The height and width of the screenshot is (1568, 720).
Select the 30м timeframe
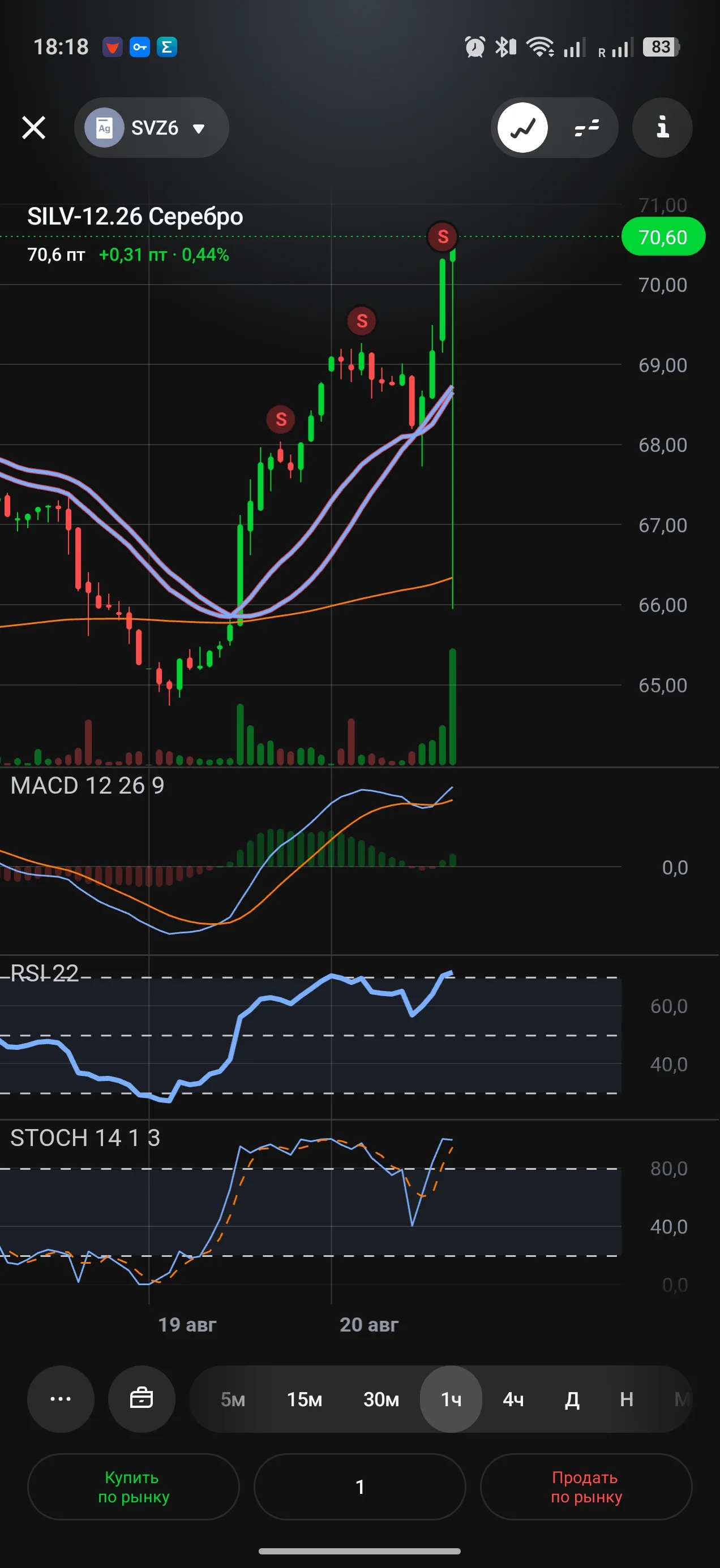pyautogui.click(x=382, y=1399)
